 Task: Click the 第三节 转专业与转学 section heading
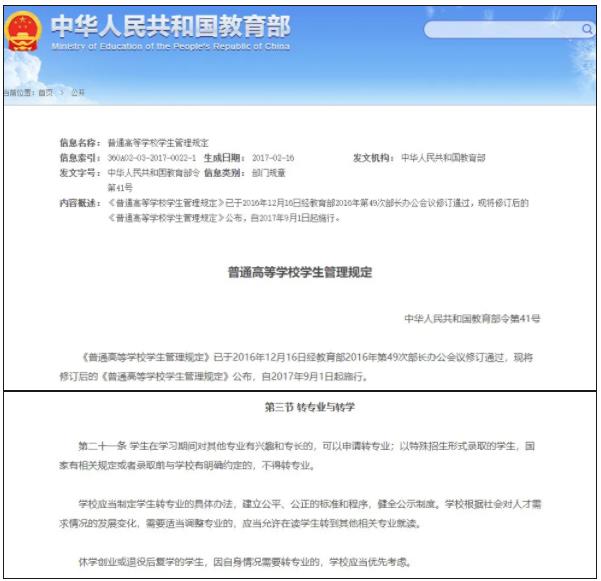tap(300, 408)
